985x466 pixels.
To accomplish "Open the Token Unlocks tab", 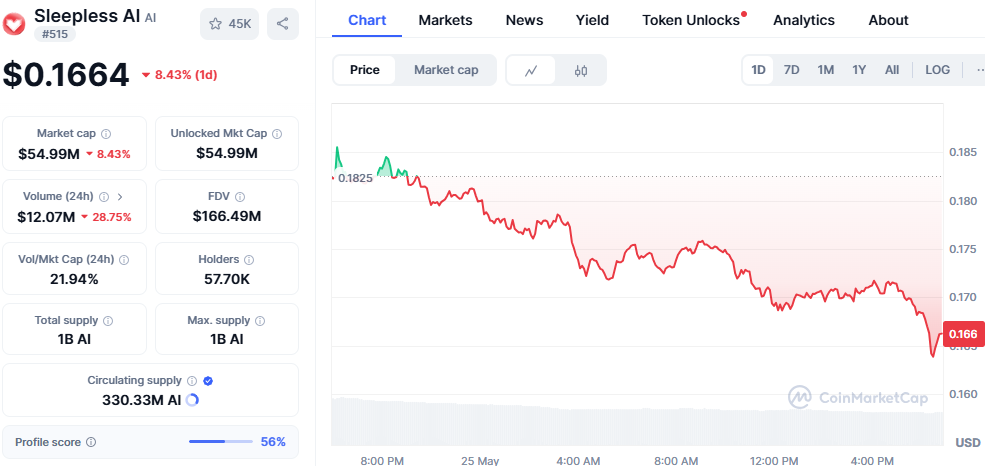I will (x=692, y=20).
